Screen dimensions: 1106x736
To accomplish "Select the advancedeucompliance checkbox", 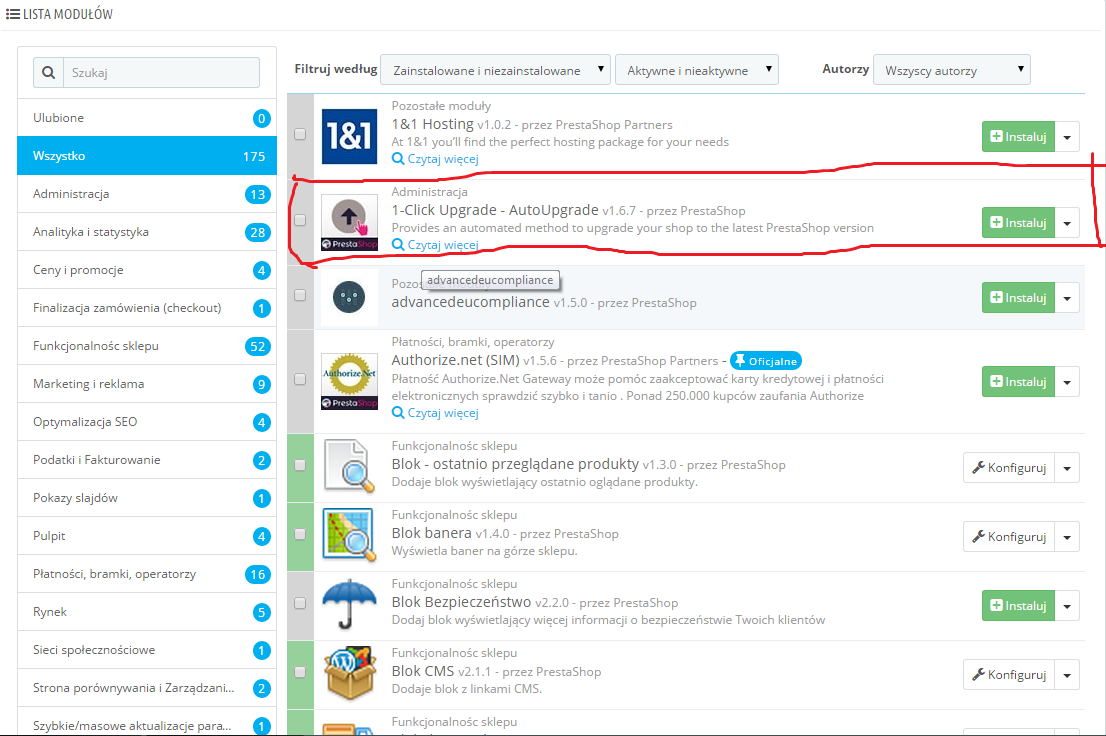I will pos(300,295).
